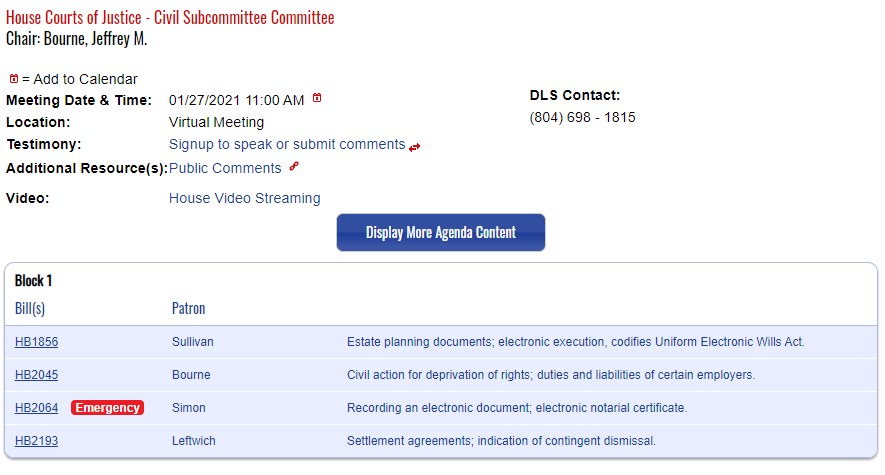885x475 pixels.
Task: Click the Bill(s) column header
Action: 30,309
